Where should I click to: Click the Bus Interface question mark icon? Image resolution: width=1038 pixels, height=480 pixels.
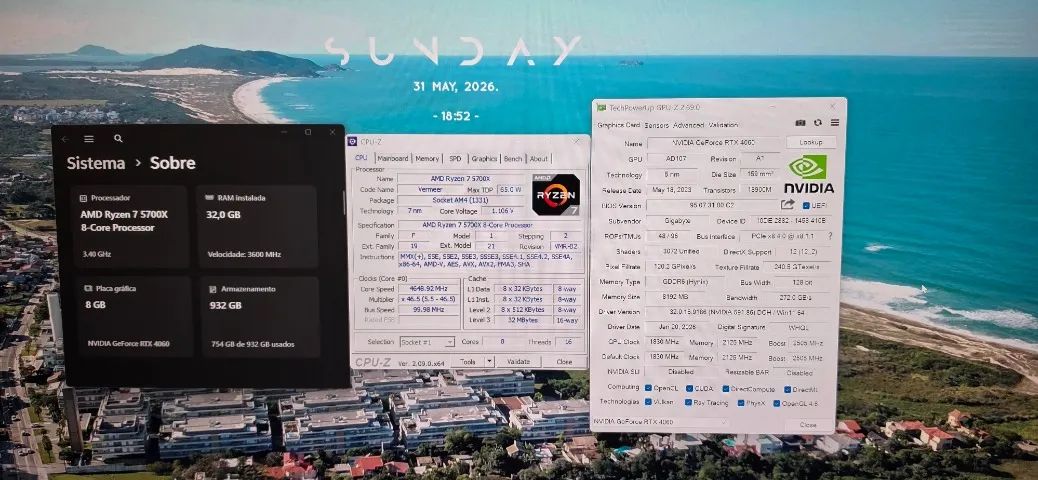click(x=830, y=236)
